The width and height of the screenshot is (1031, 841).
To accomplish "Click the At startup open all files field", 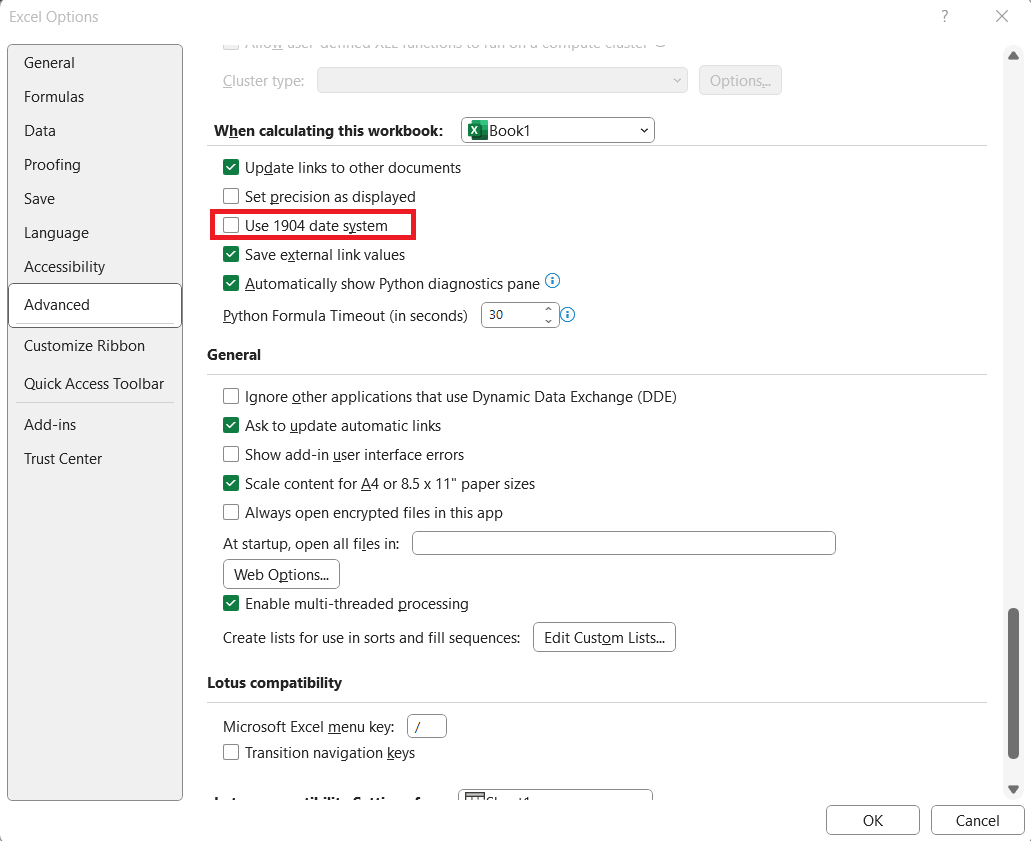I will pyautogui.click(x=623, y=543).
